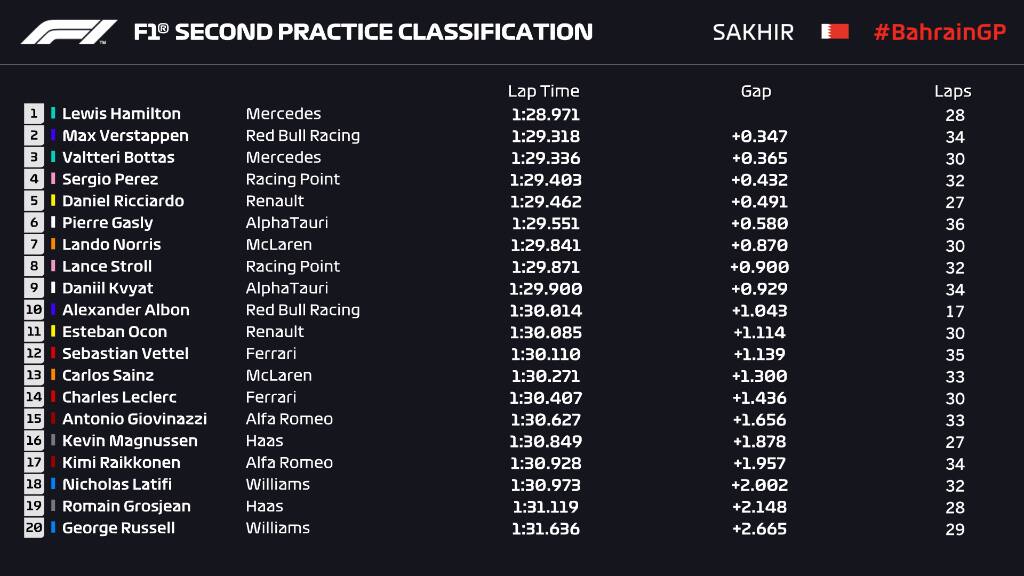Click yellow Renault color bar beside Esteban Ocon
Screen dimensions: 1024x576
coord(54,332)
